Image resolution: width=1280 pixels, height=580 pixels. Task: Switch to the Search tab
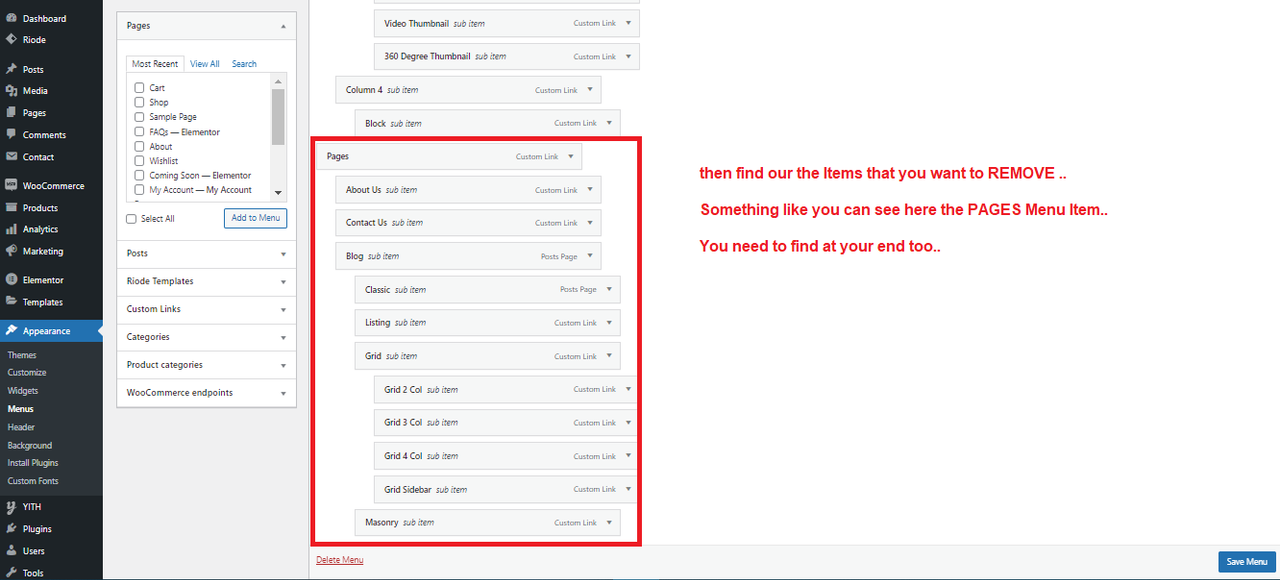pos(244,64)
